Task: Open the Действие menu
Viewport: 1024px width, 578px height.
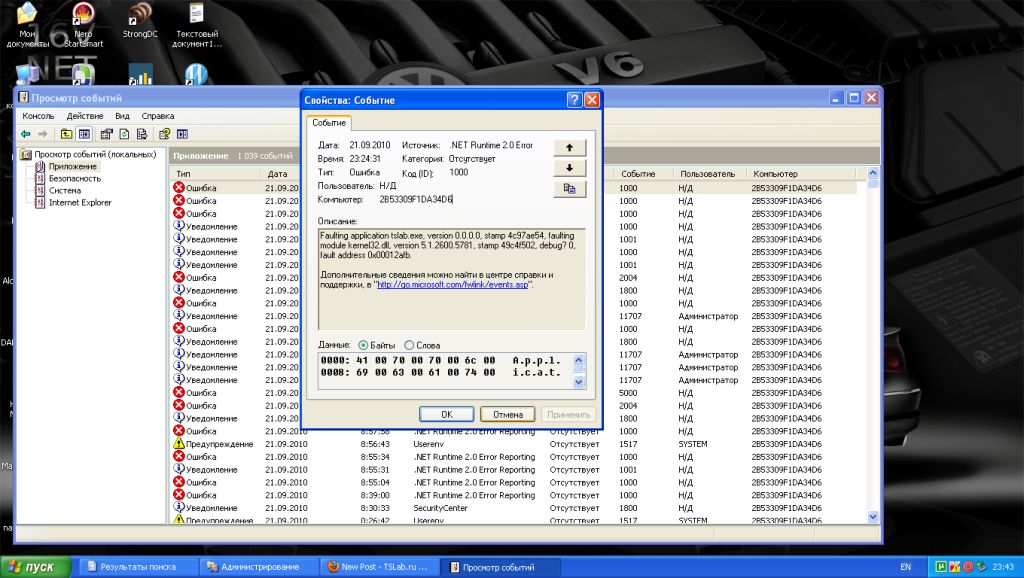Action: point(85,116)
